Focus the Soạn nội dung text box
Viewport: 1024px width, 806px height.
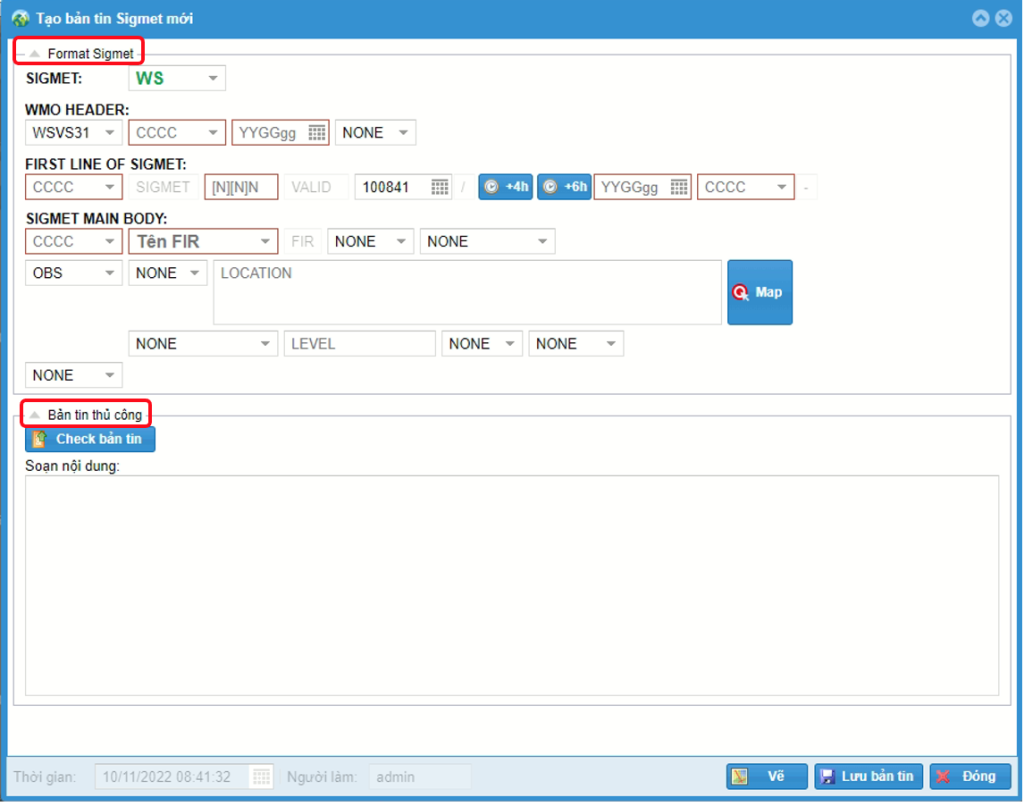511,585
